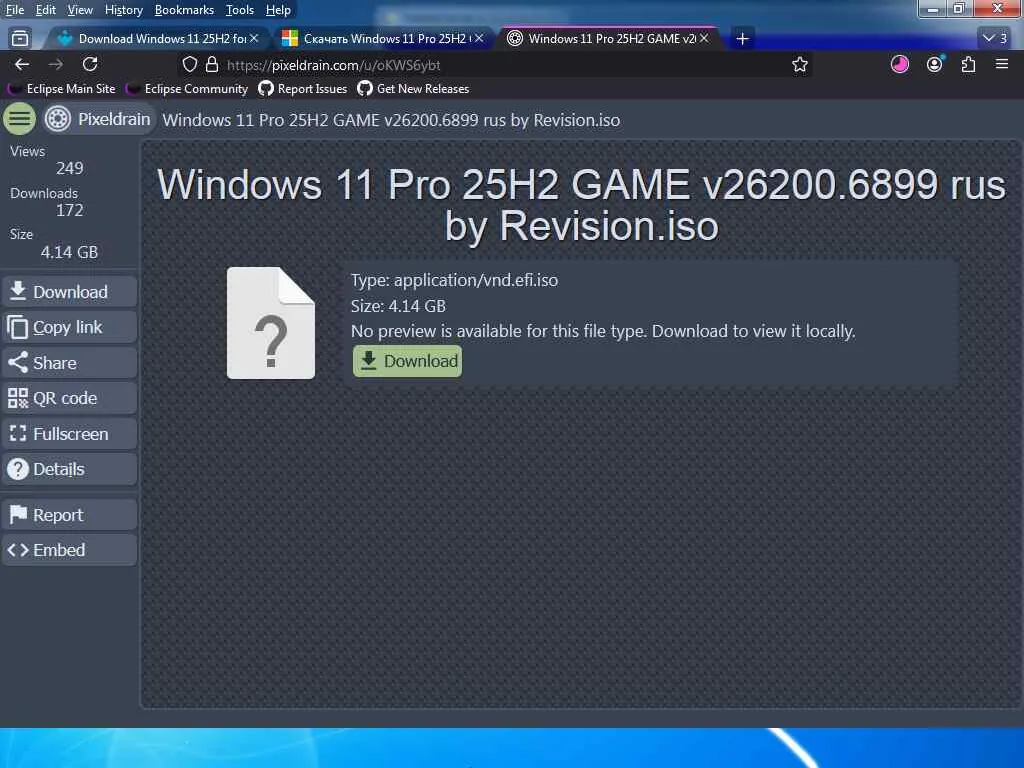Image resolution: width=1024 pixels, height=768 pixels.
Task: Bookmark this page with the star icon
Action: click(799, 65)
